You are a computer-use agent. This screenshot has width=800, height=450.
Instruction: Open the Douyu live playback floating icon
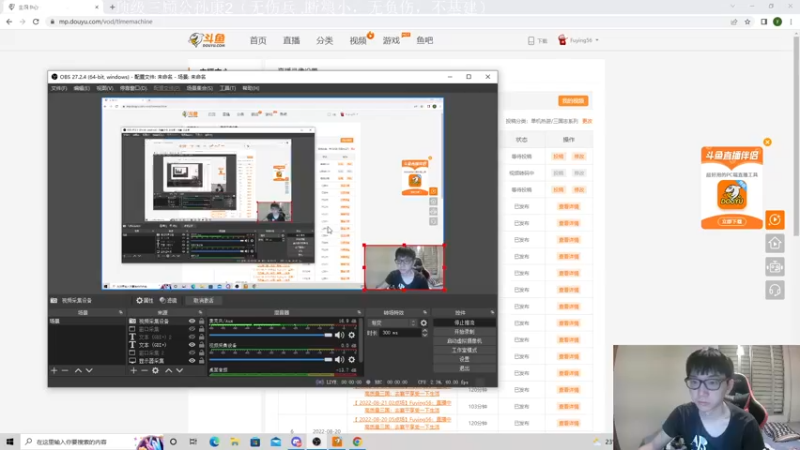coord(774,220)
